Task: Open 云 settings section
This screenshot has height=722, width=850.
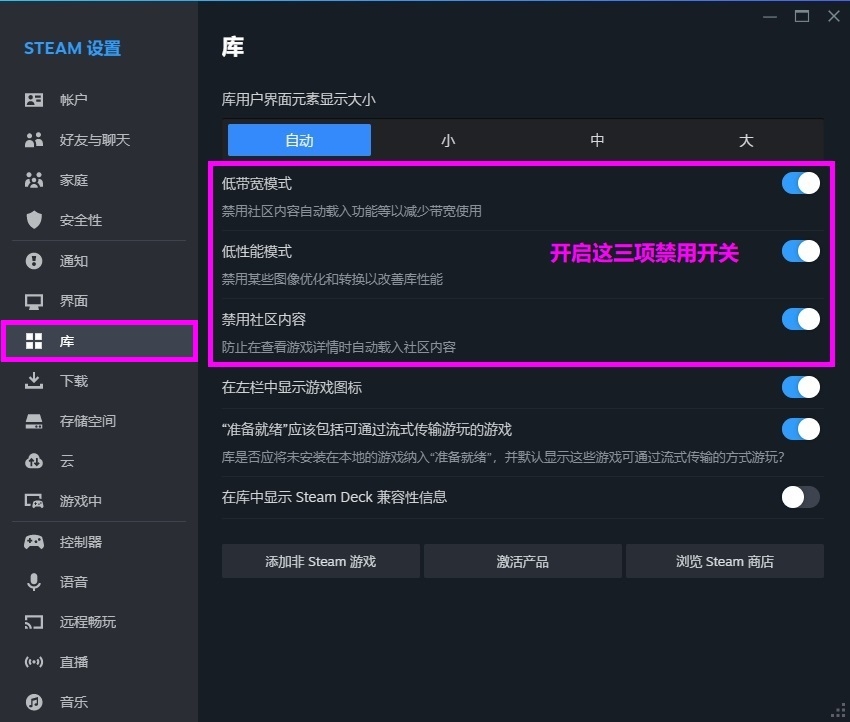Action: pos(99,461)
